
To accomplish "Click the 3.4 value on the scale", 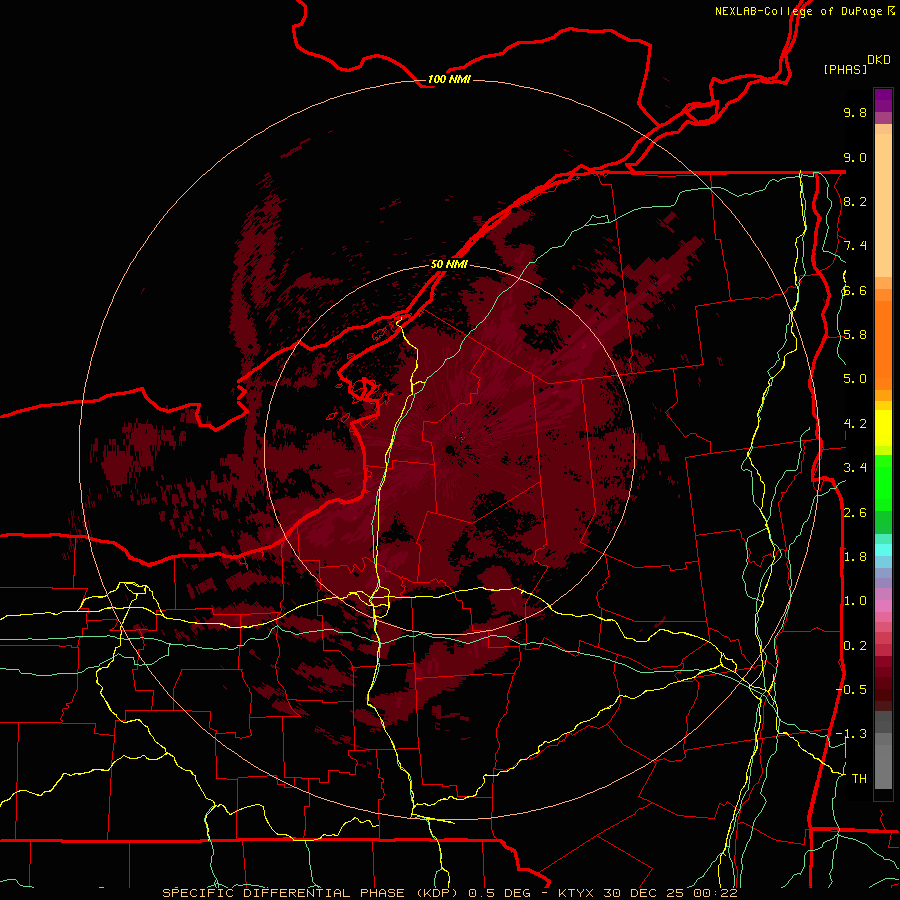I will point(855,468).
